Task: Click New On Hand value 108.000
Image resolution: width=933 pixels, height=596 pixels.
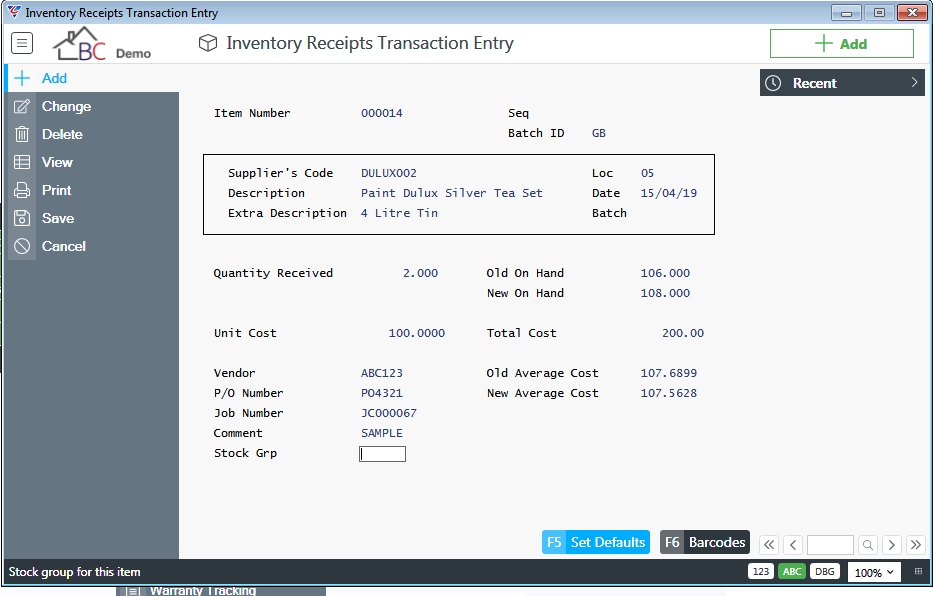Action: point(665,293)
